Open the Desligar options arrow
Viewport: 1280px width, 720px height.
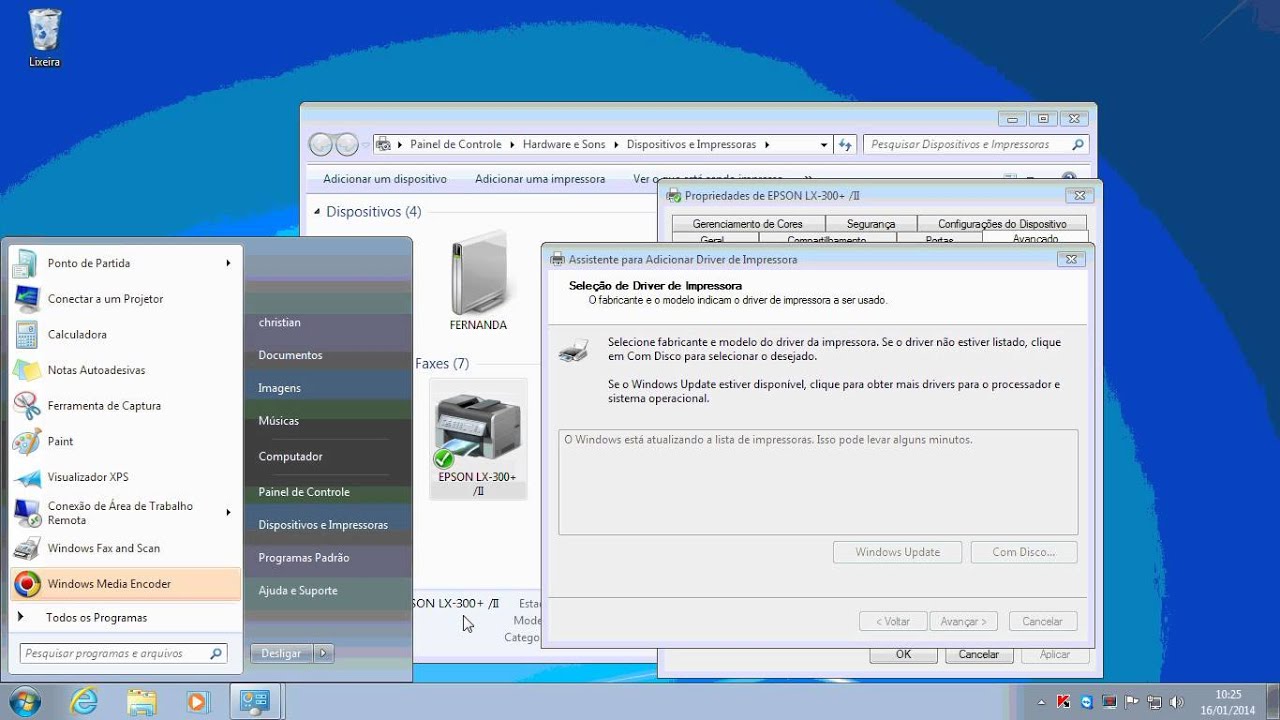point(323,653)
